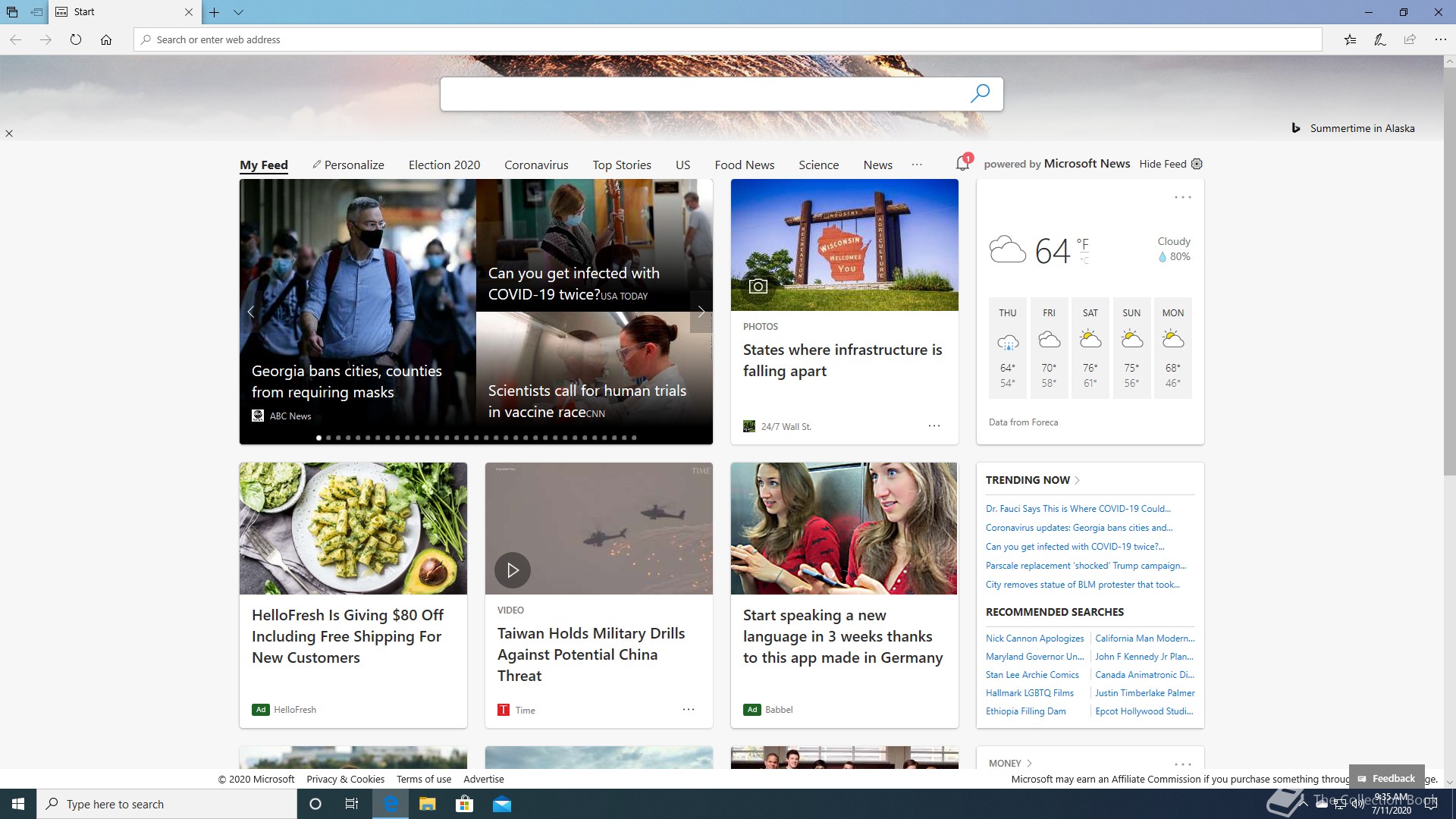Expand more feed categories ellipsis
This screenshot has width=1456, height=819.
point(917,165)
